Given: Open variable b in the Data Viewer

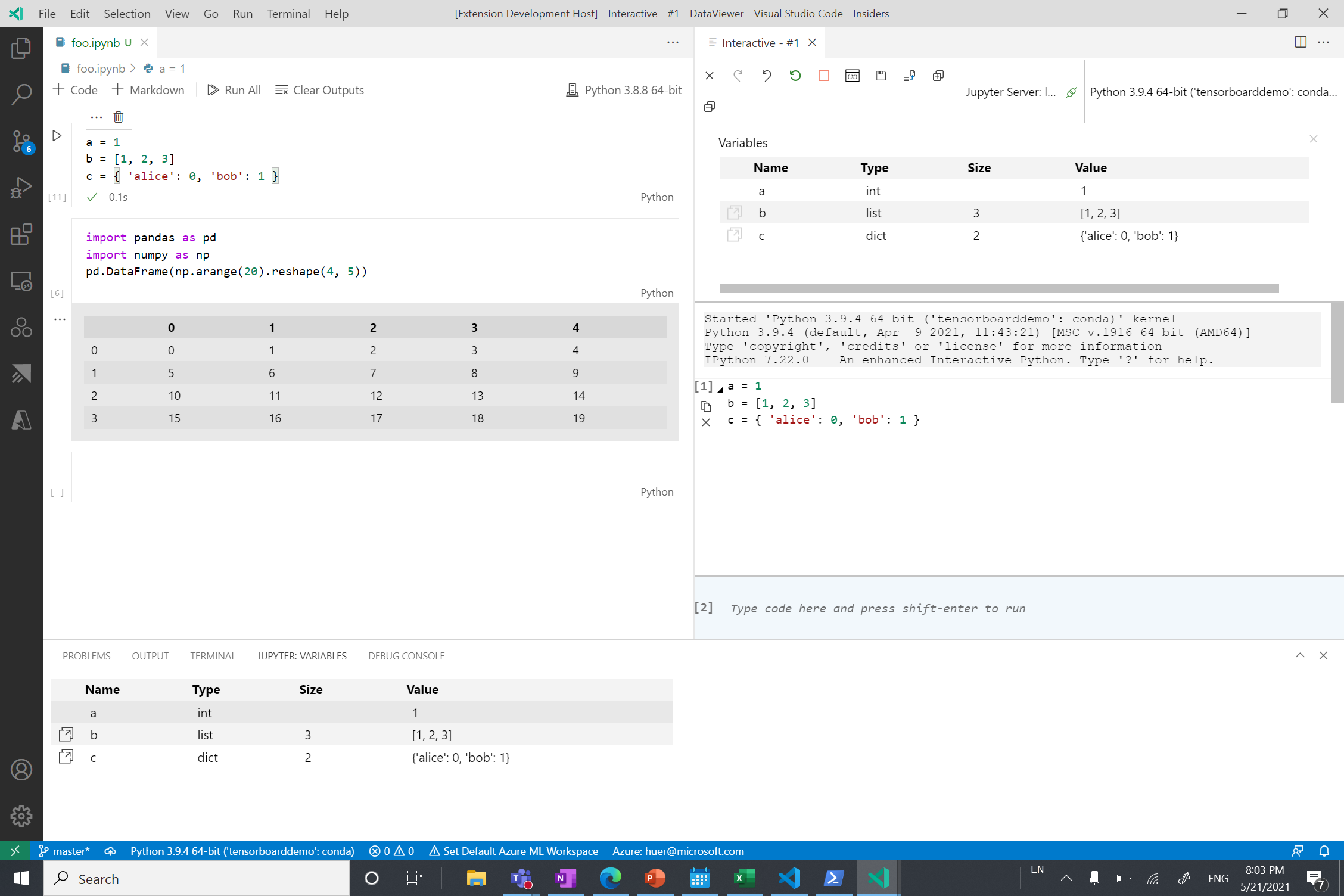Looking at the screenshot, I should pyautogui.click(x=735, y=212).
